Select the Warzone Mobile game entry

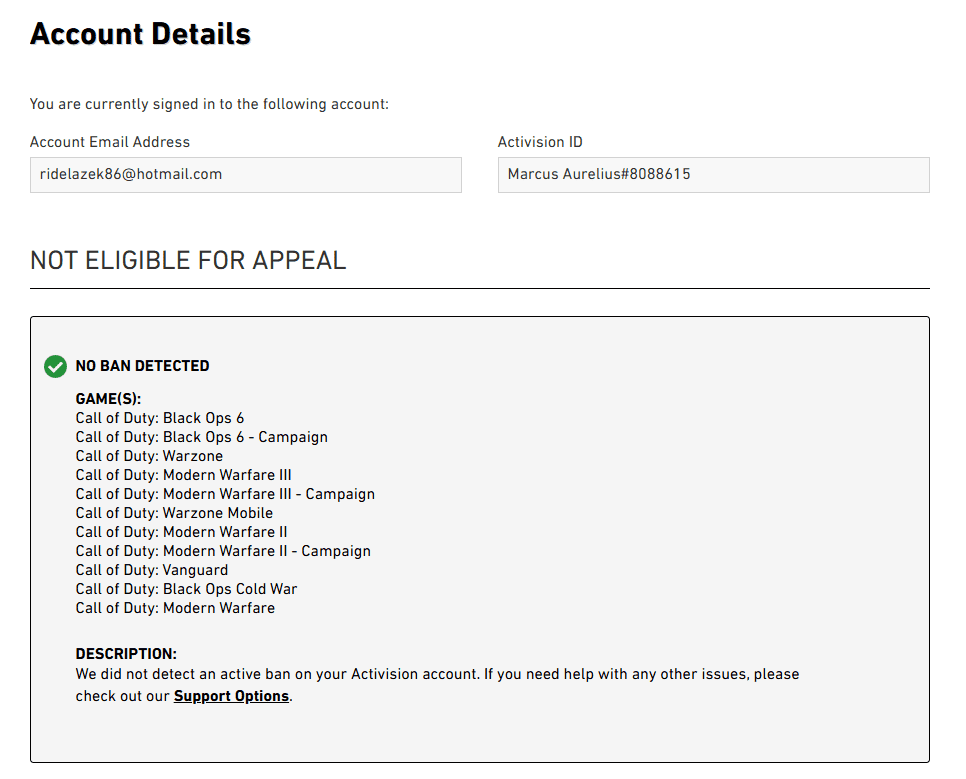click(174, 513)
